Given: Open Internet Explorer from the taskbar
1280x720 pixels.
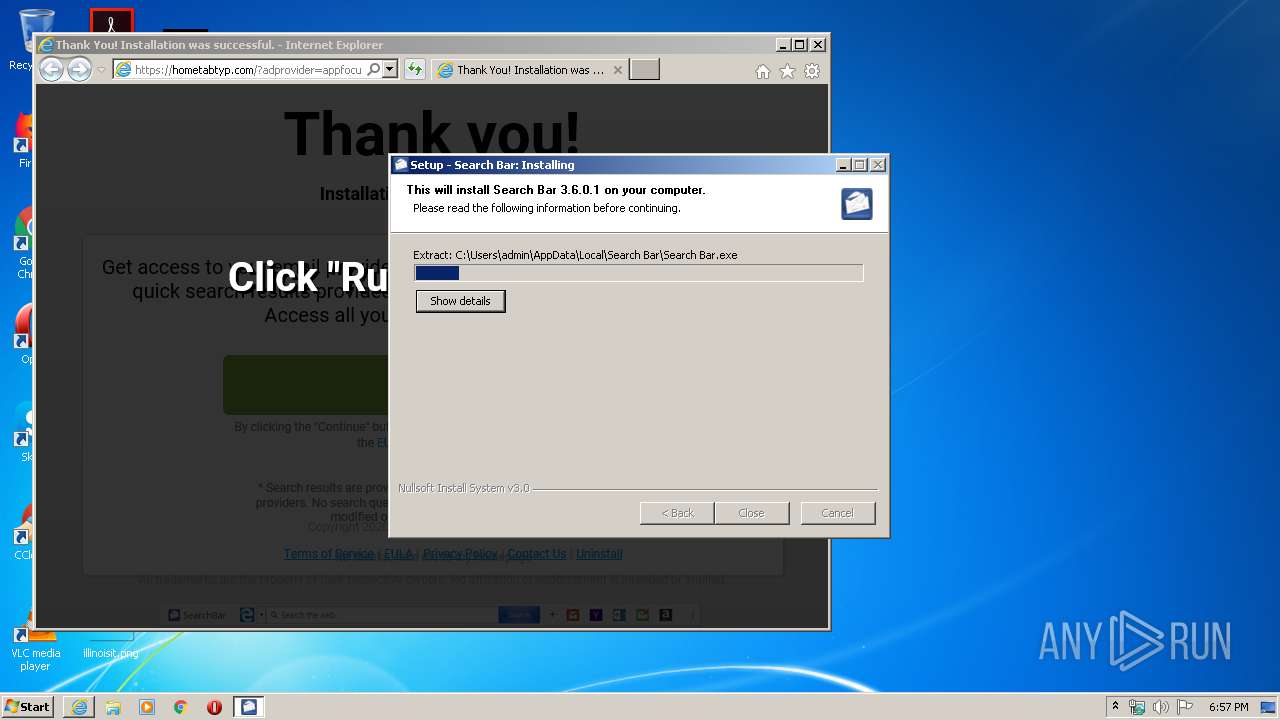Looking at the screenshot, I should 79,707.
